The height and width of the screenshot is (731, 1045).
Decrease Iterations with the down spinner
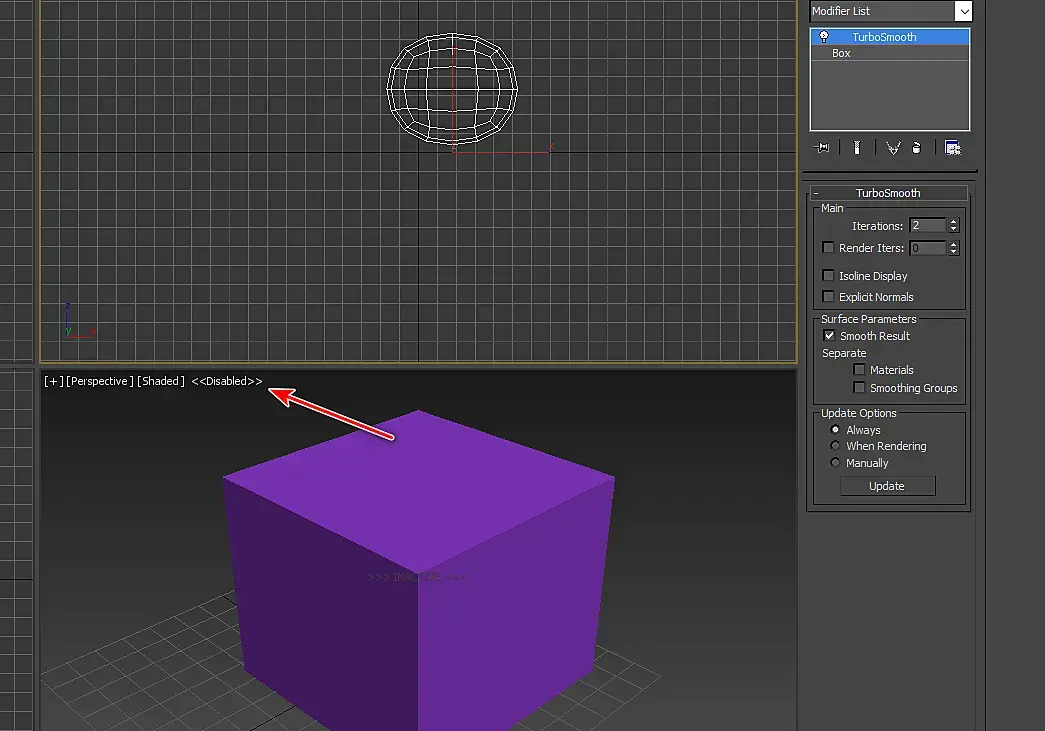954,230
